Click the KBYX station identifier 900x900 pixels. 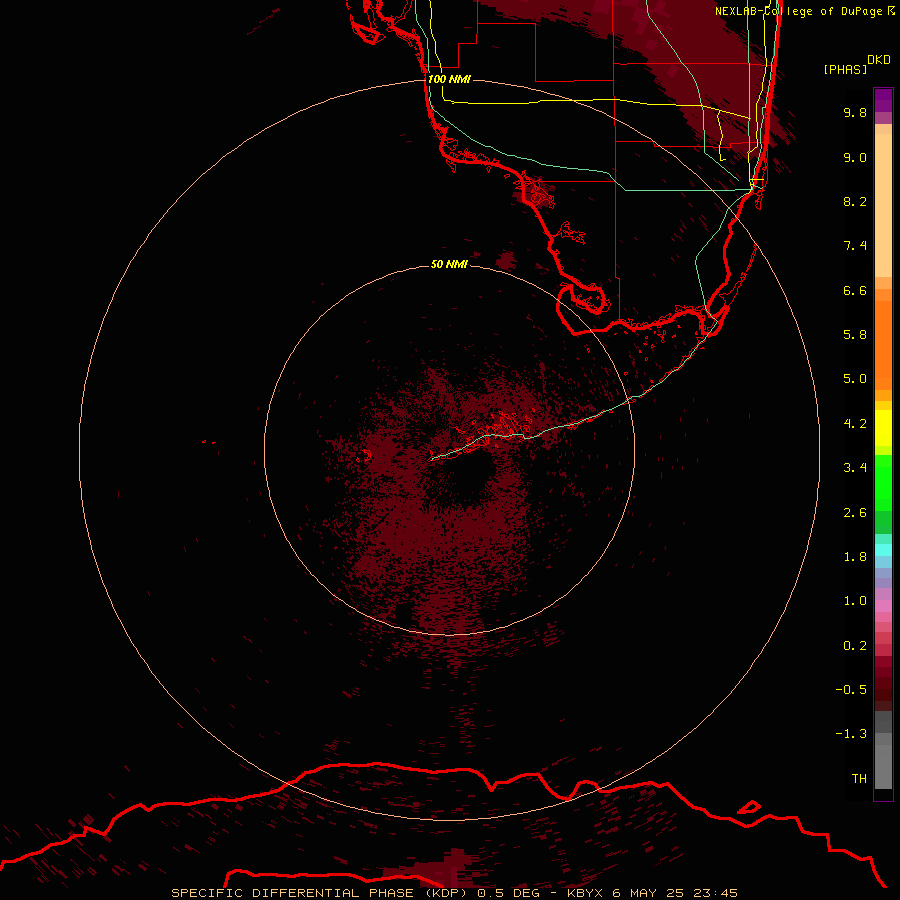click(x=585, y=893)
